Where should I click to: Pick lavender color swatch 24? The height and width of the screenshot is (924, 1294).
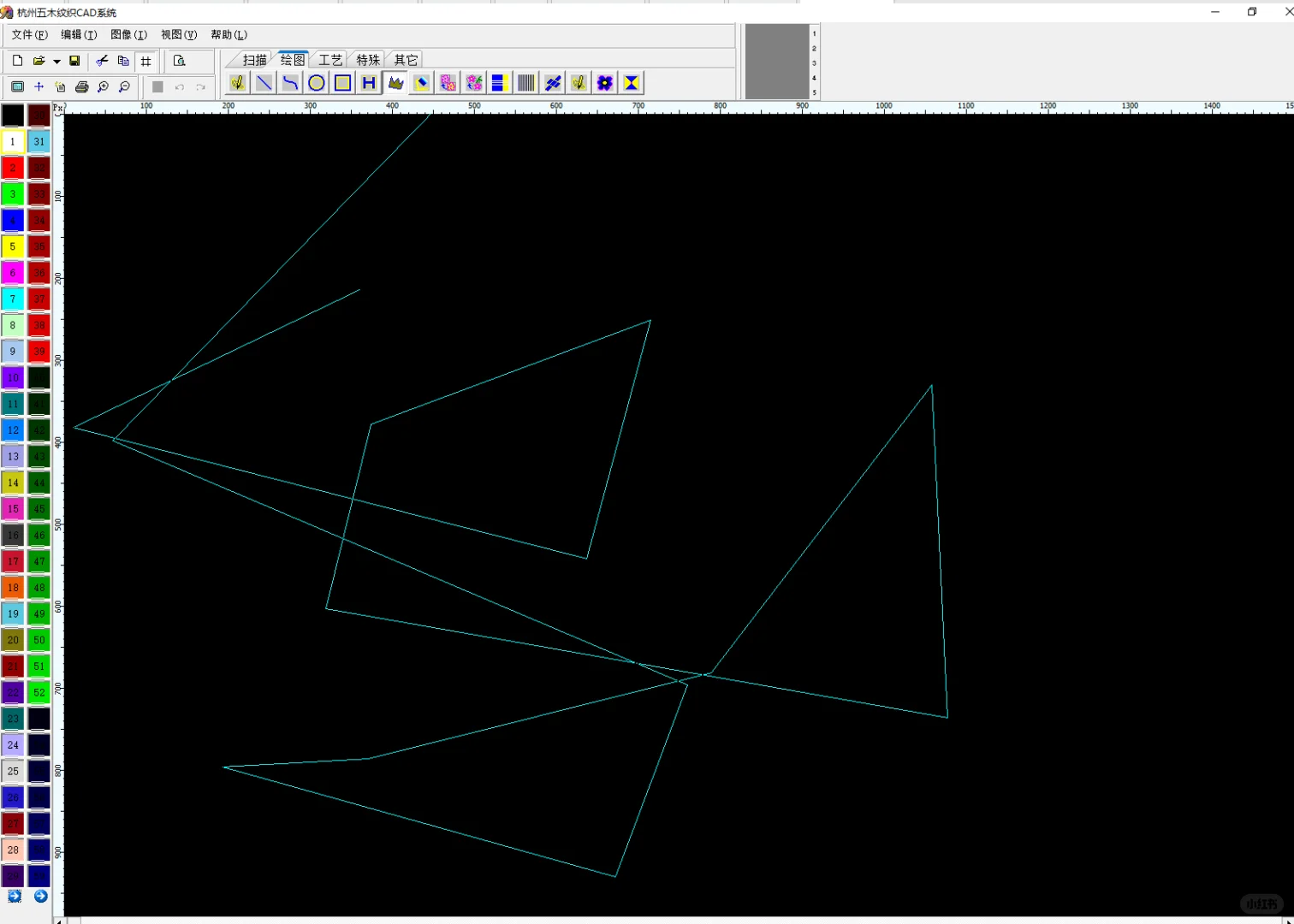click(x=13, y=745)
